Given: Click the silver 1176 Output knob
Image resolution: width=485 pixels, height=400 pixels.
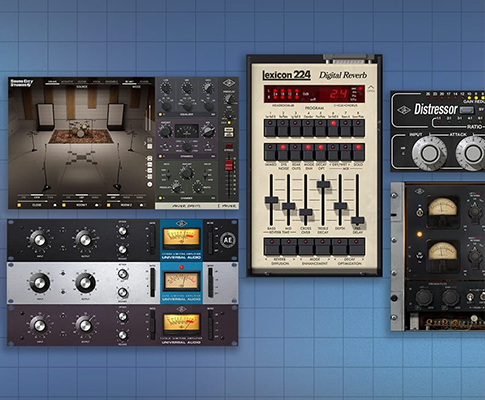Looking at the screenshot, I should coord(85,283).
